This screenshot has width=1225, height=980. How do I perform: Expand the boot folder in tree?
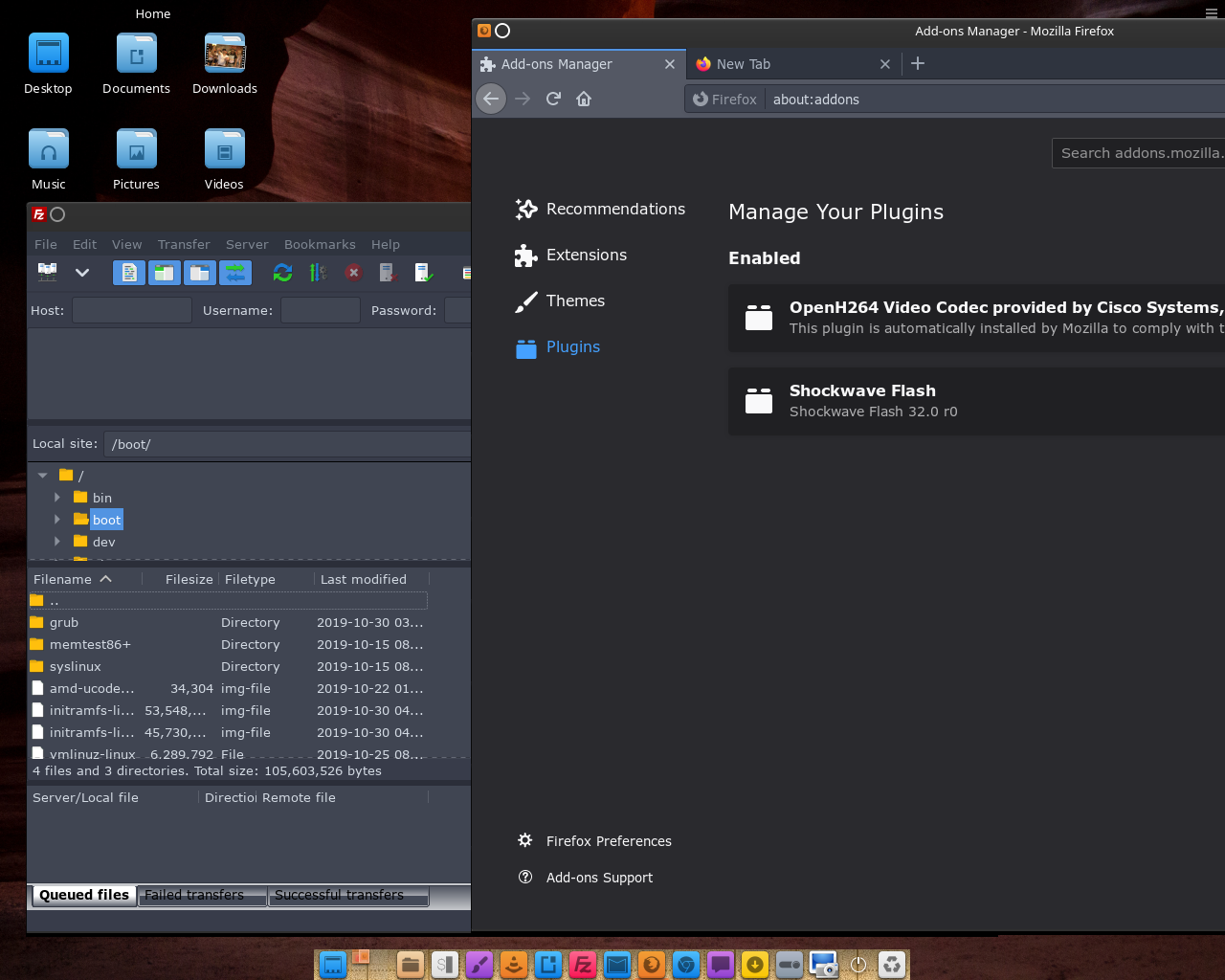[57, 520]
